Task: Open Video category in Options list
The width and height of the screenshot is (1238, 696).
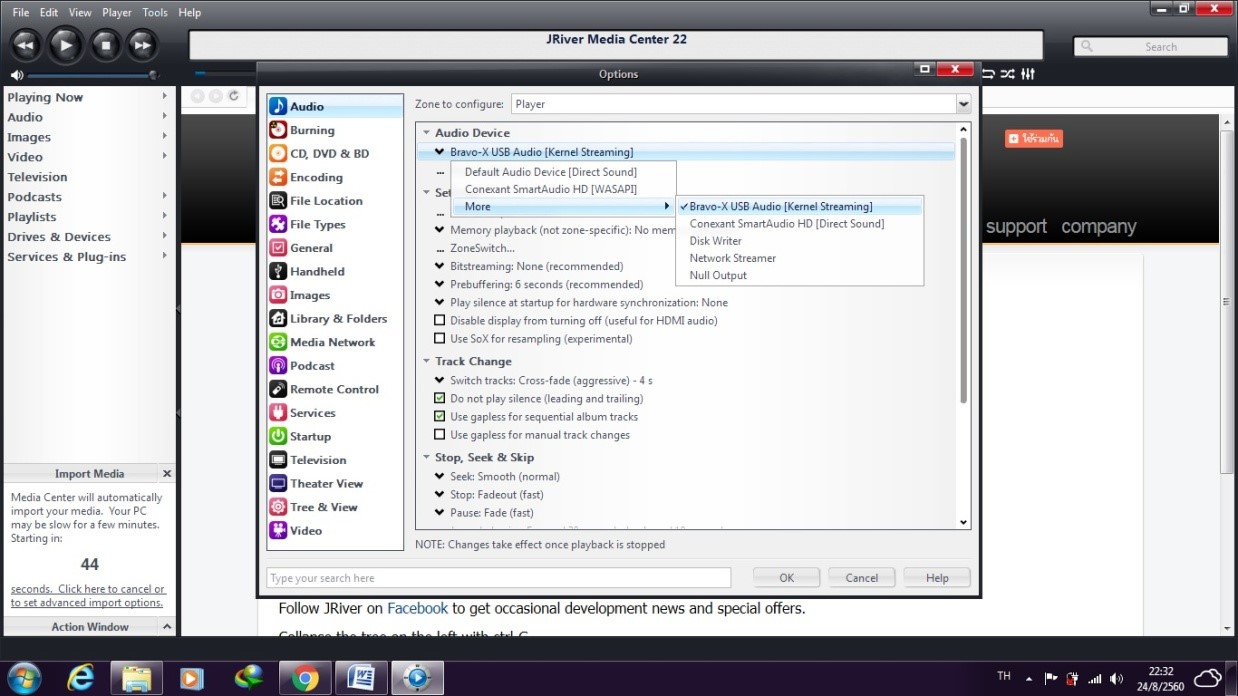Action: tap(335, 530)
